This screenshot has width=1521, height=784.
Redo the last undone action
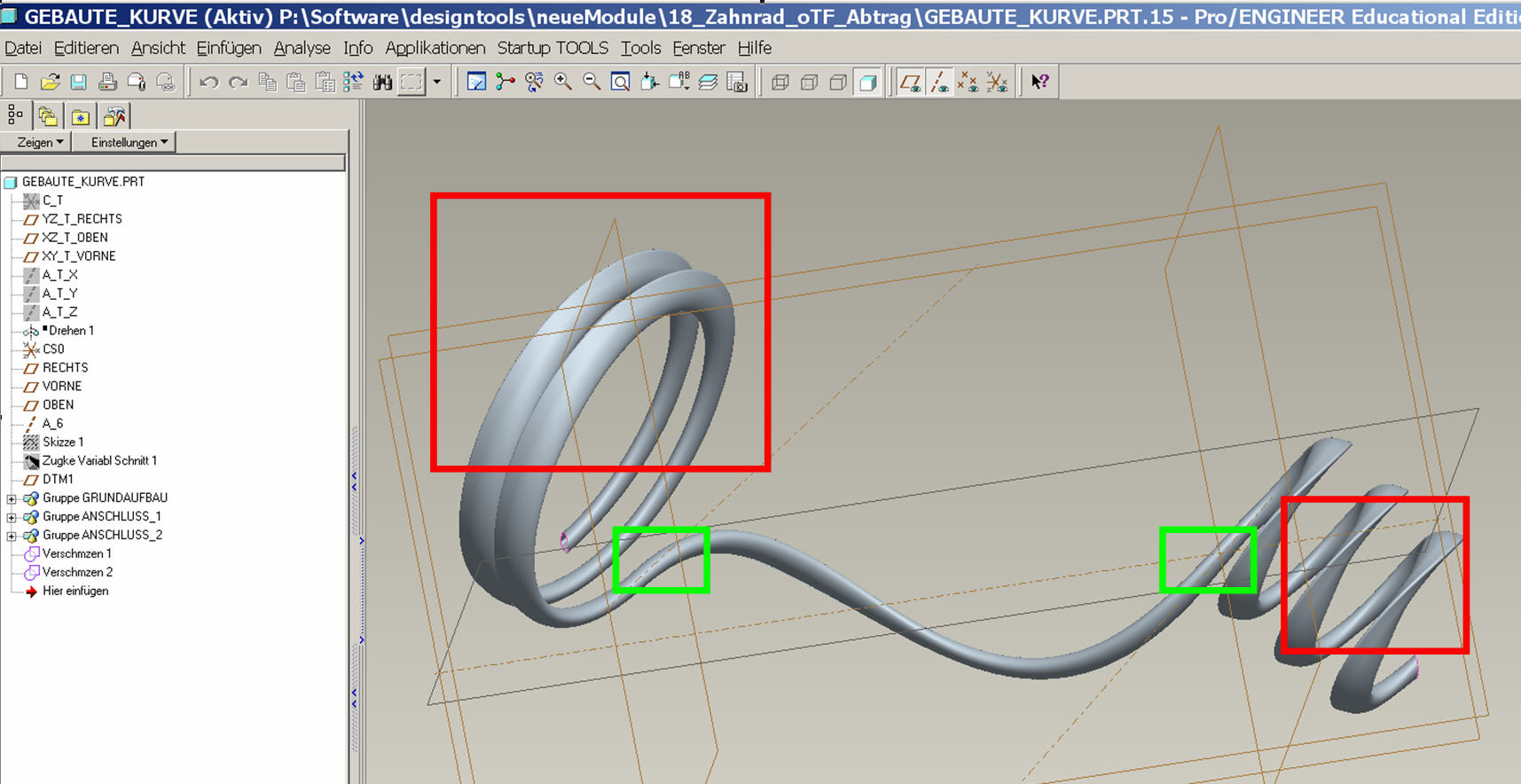coord(239,82)
